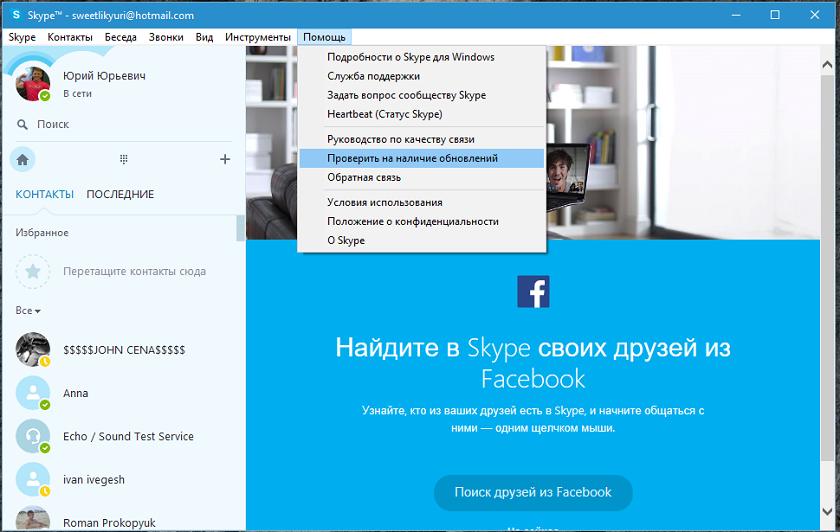Image resolution: width=840 pixels, height=532 pixels.
Task: Click the Facebook logo icon
Action: click(x=533, y=291)
